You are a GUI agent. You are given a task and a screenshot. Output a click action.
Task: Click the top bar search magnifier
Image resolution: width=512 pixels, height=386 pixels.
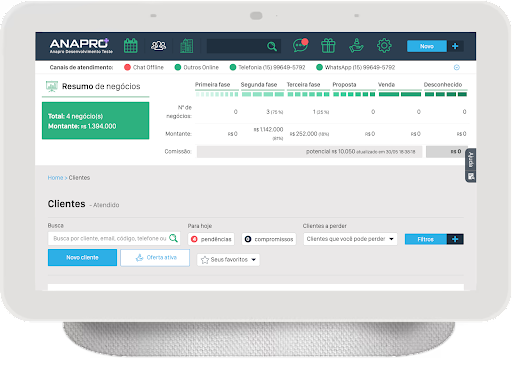(x=272, y=46)
